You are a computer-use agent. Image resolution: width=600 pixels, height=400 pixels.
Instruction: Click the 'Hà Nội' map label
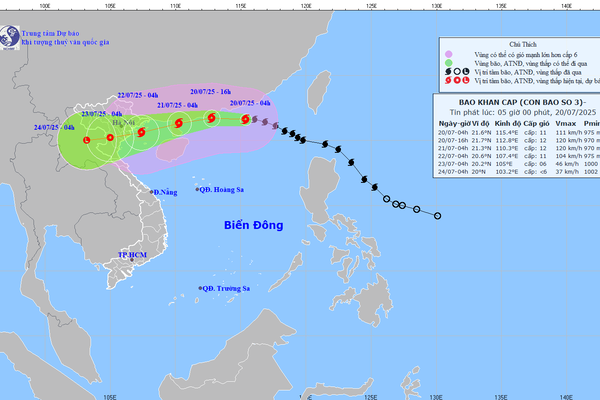coord(123,122)
